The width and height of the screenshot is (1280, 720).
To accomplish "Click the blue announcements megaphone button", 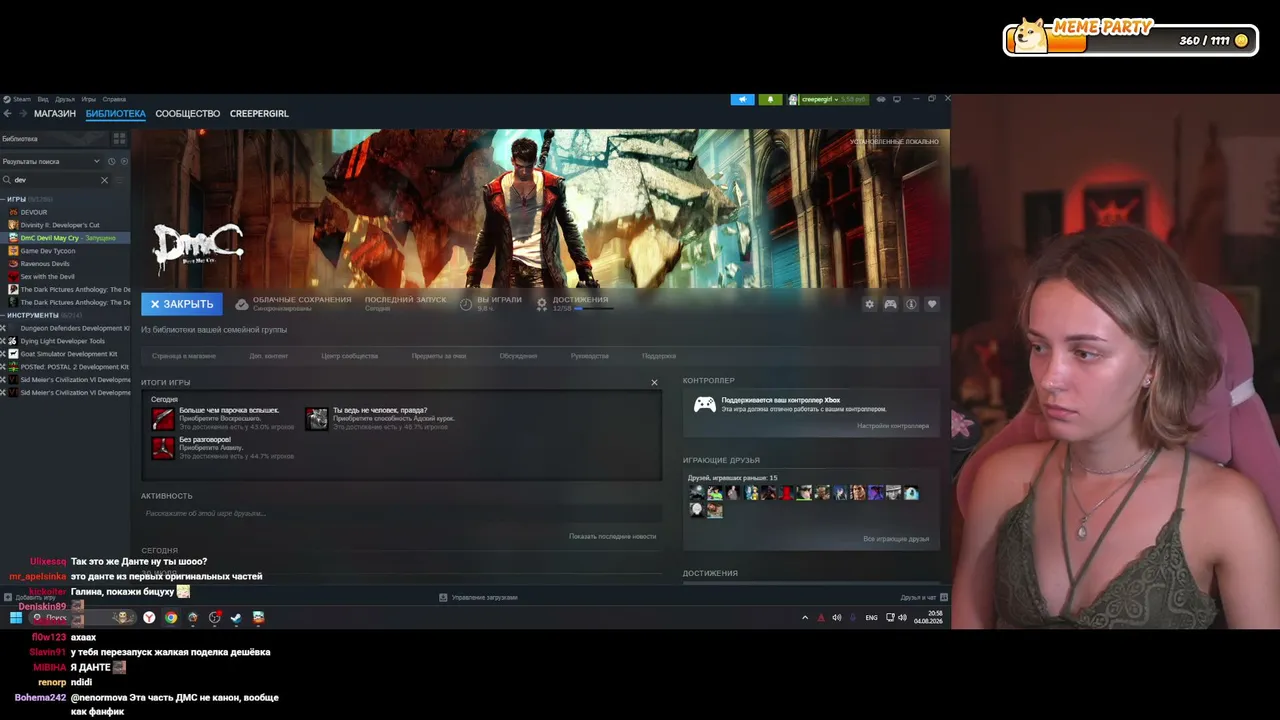I will tap(742, 99).
